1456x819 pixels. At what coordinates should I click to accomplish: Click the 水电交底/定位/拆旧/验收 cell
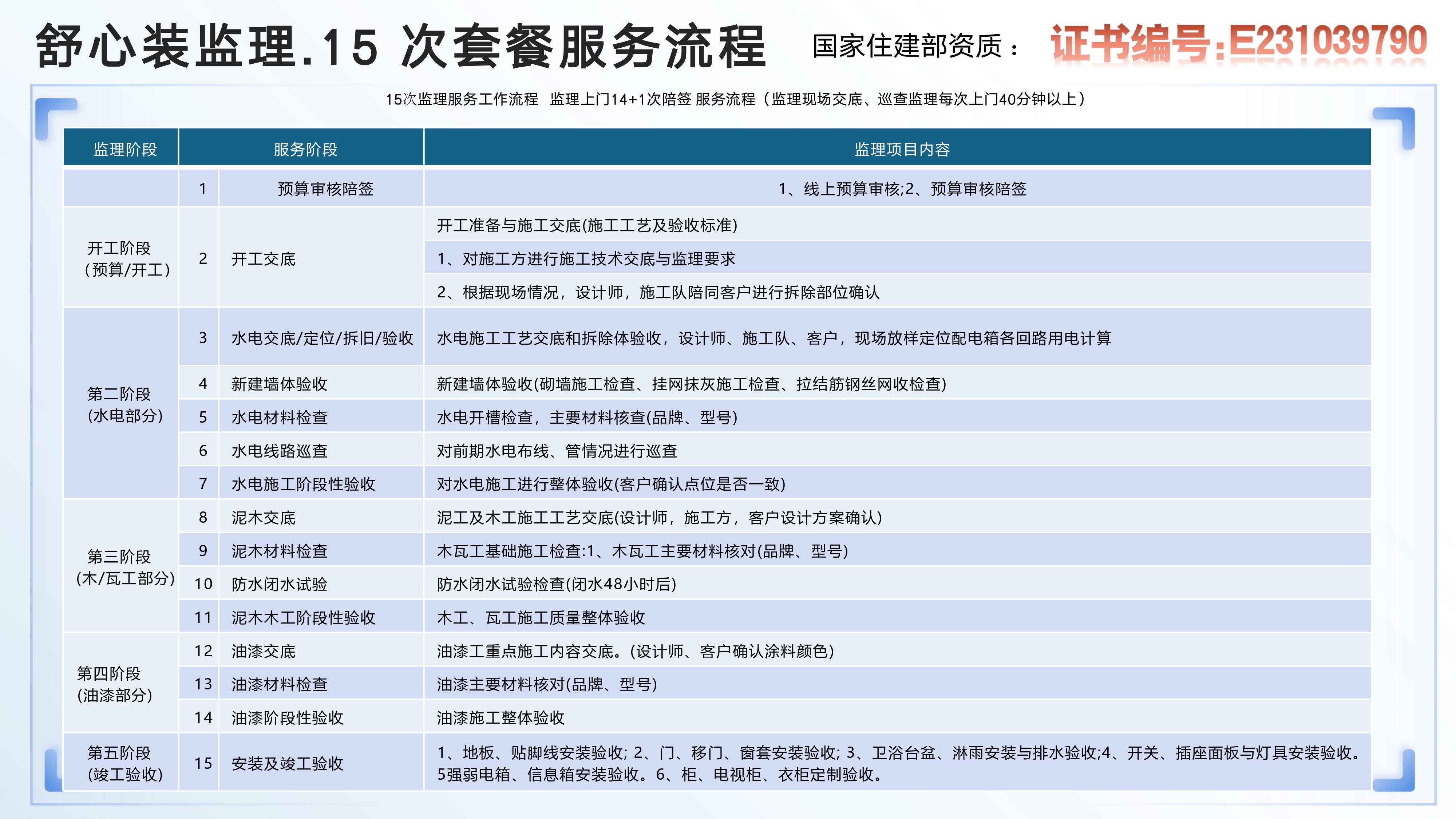point(322,338)
